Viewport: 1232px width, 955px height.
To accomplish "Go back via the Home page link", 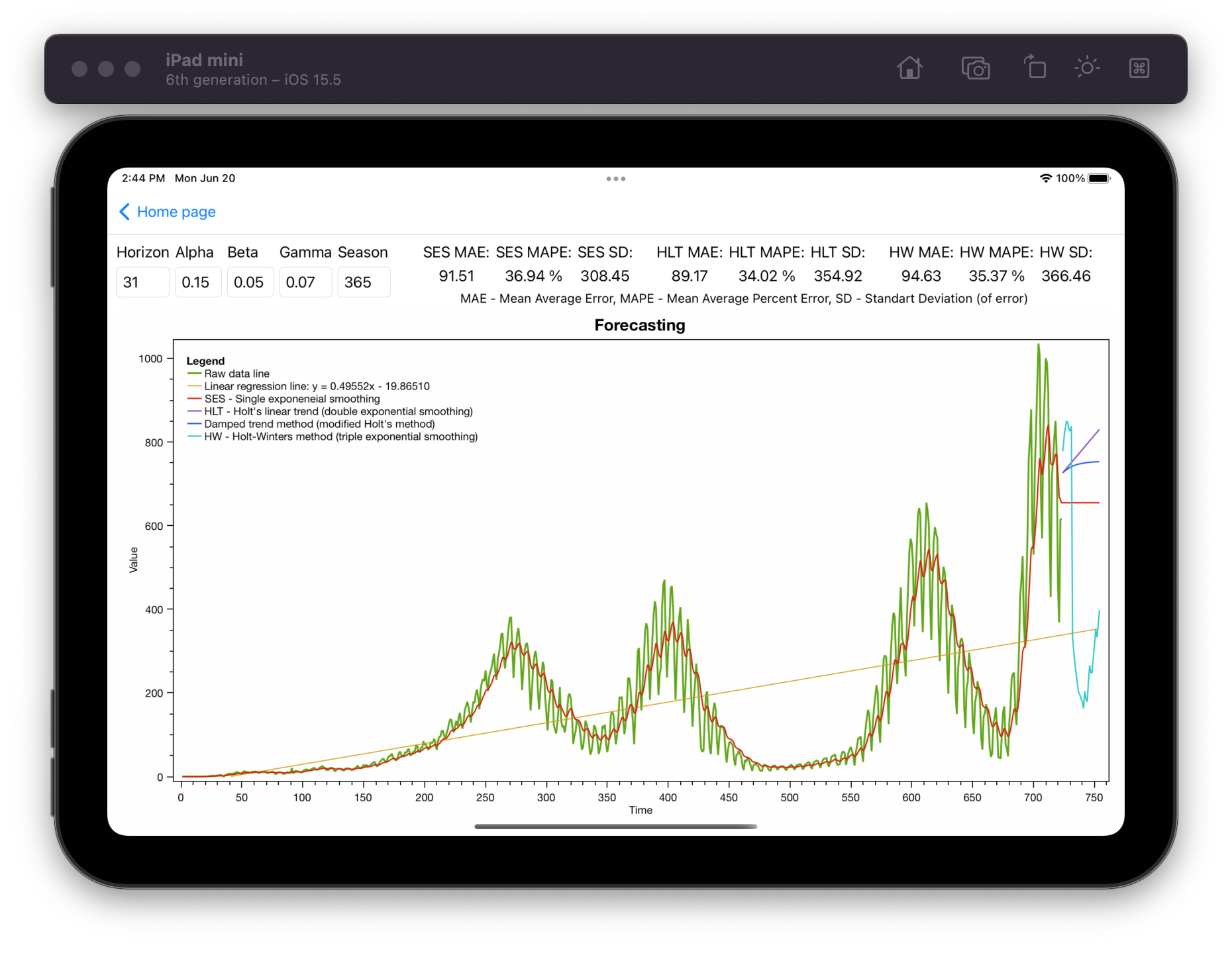I will pos(176,212).
